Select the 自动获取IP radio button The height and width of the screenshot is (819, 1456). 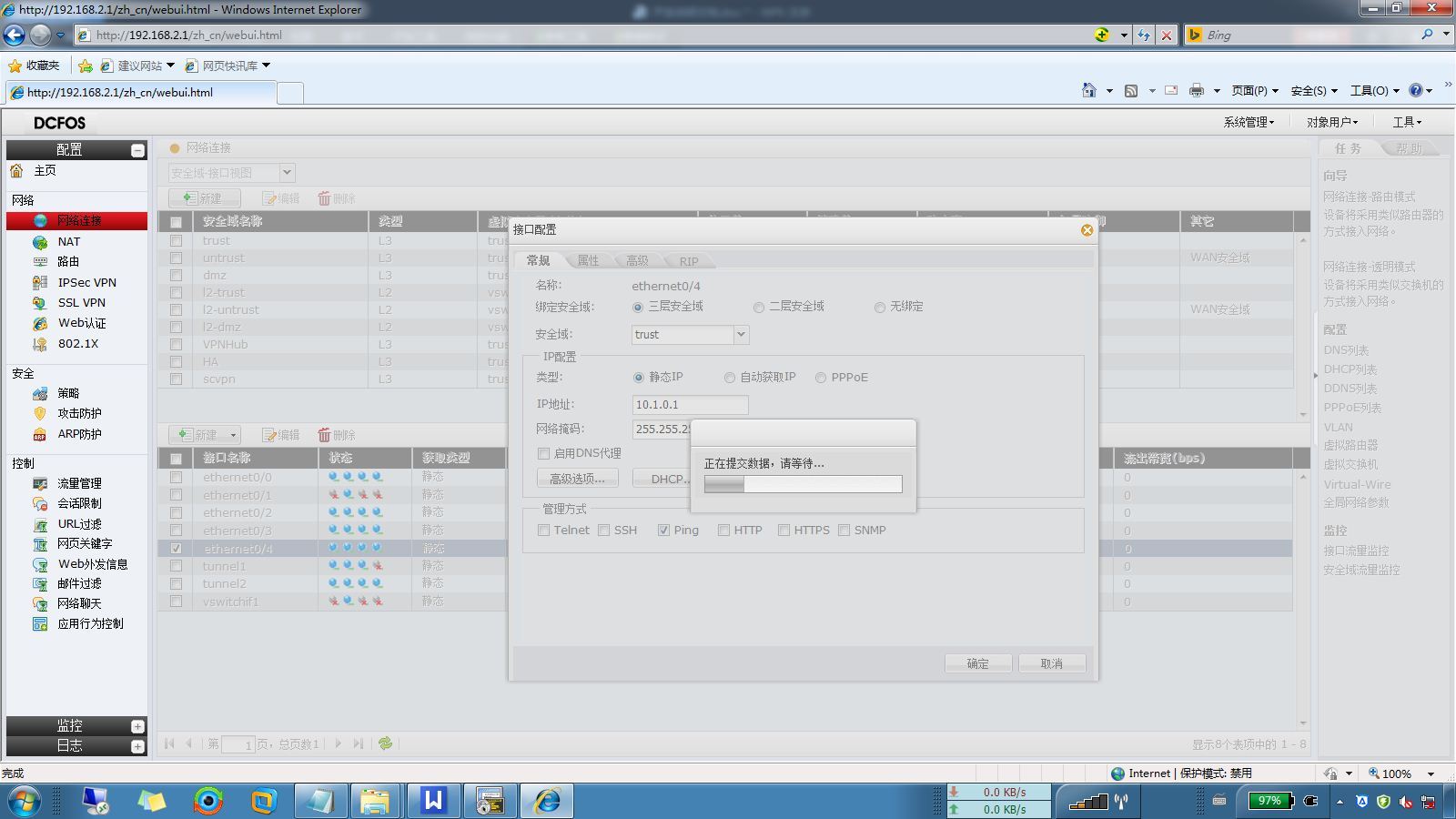click(730, 378)
